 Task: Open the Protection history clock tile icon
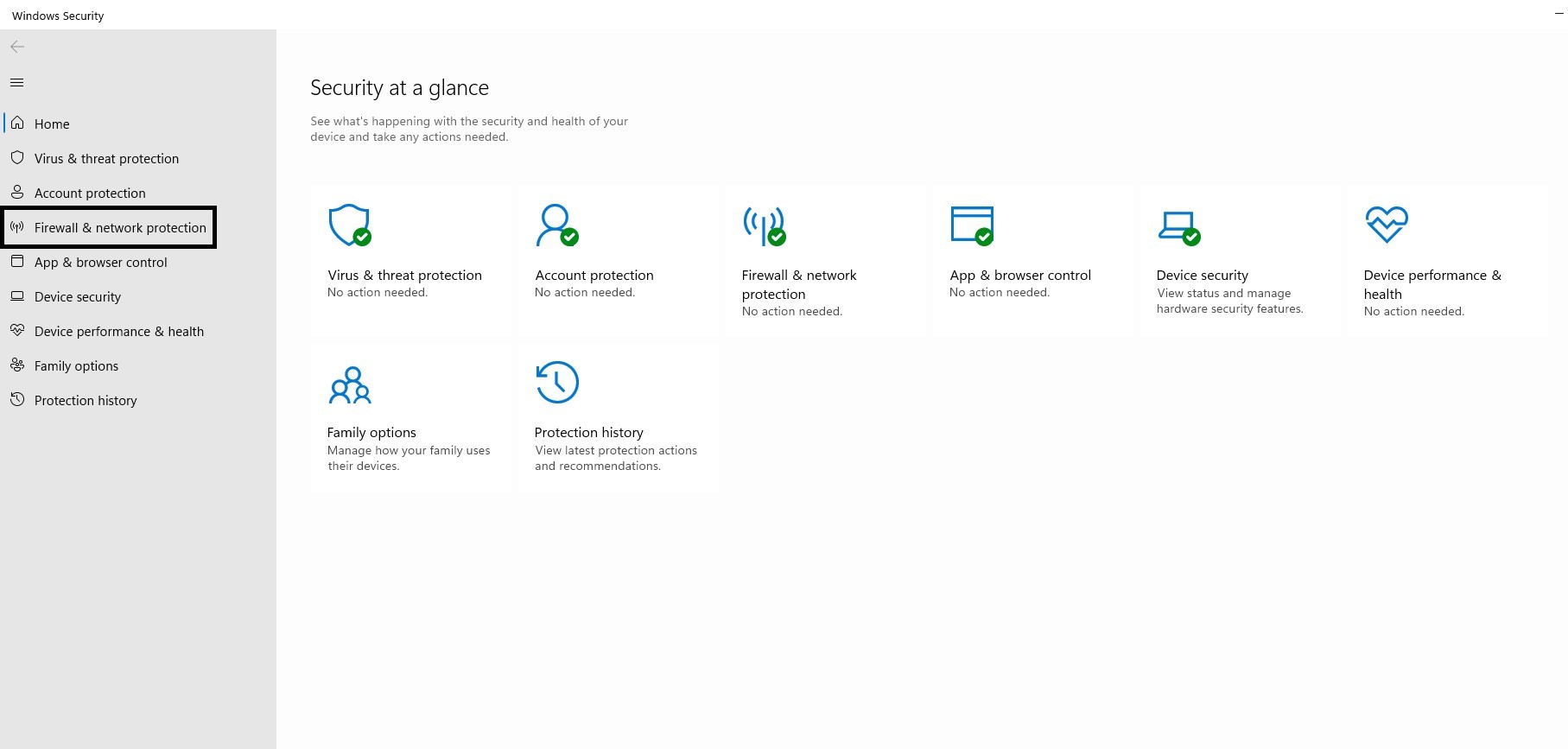(557, 382)
